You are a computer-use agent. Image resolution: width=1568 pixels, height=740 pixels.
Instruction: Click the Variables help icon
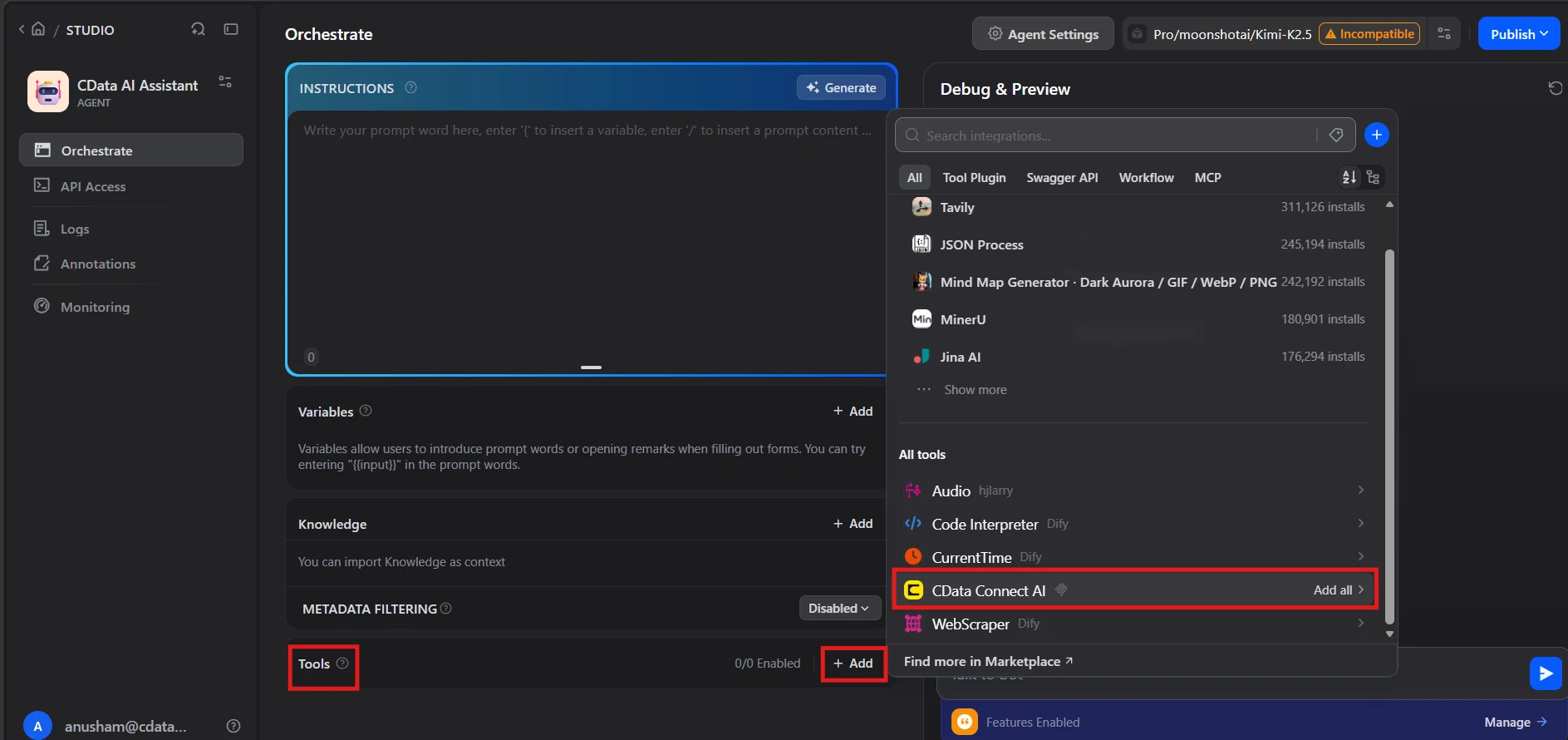(366, 411)
